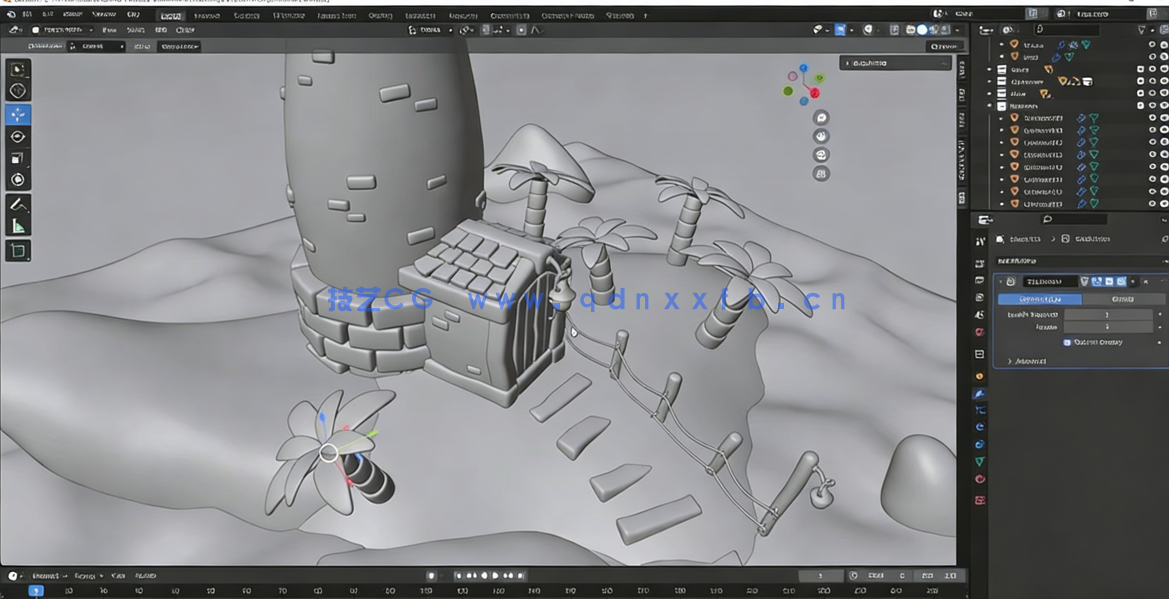Screen dimensions: 1169x599
Task: Open the Modifier properties wrench tab
Action: (x=979, y=393)
